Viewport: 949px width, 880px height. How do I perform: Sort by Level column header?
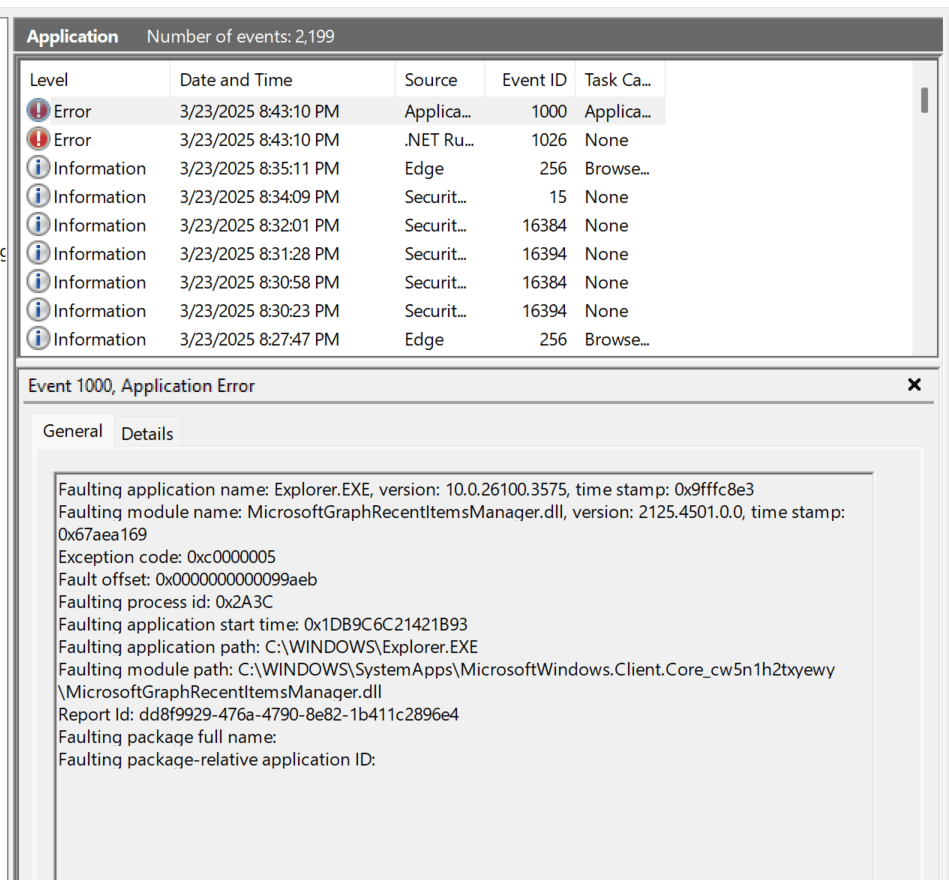[96, 80]
